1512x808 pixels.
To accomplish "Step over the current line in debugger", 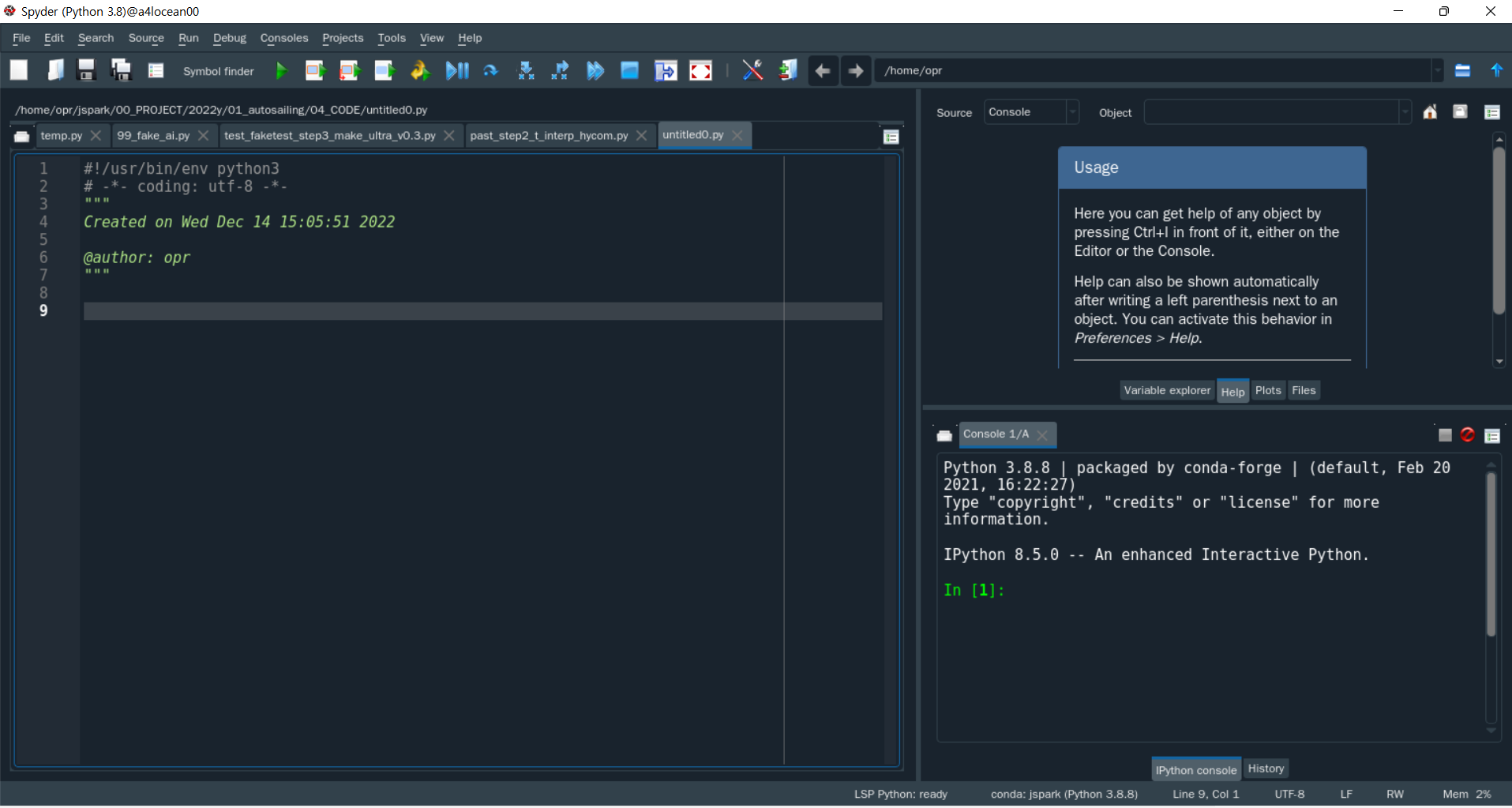I will click(x=490, y=71).
